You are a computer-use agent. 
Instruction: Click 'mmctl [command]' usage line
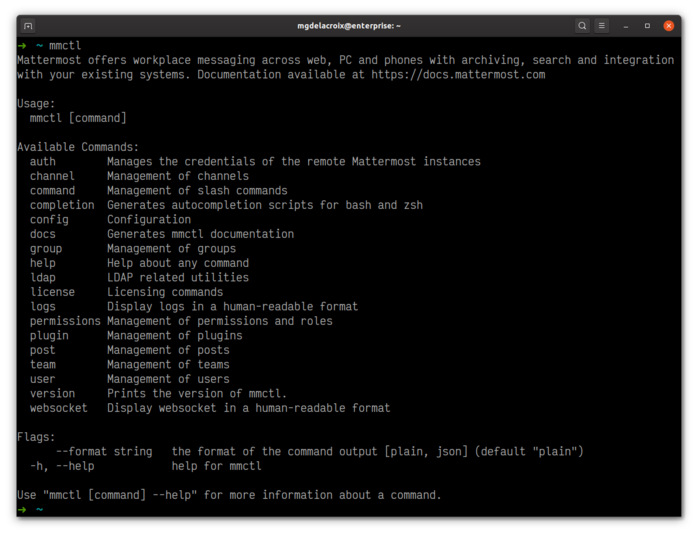(78, 118)
